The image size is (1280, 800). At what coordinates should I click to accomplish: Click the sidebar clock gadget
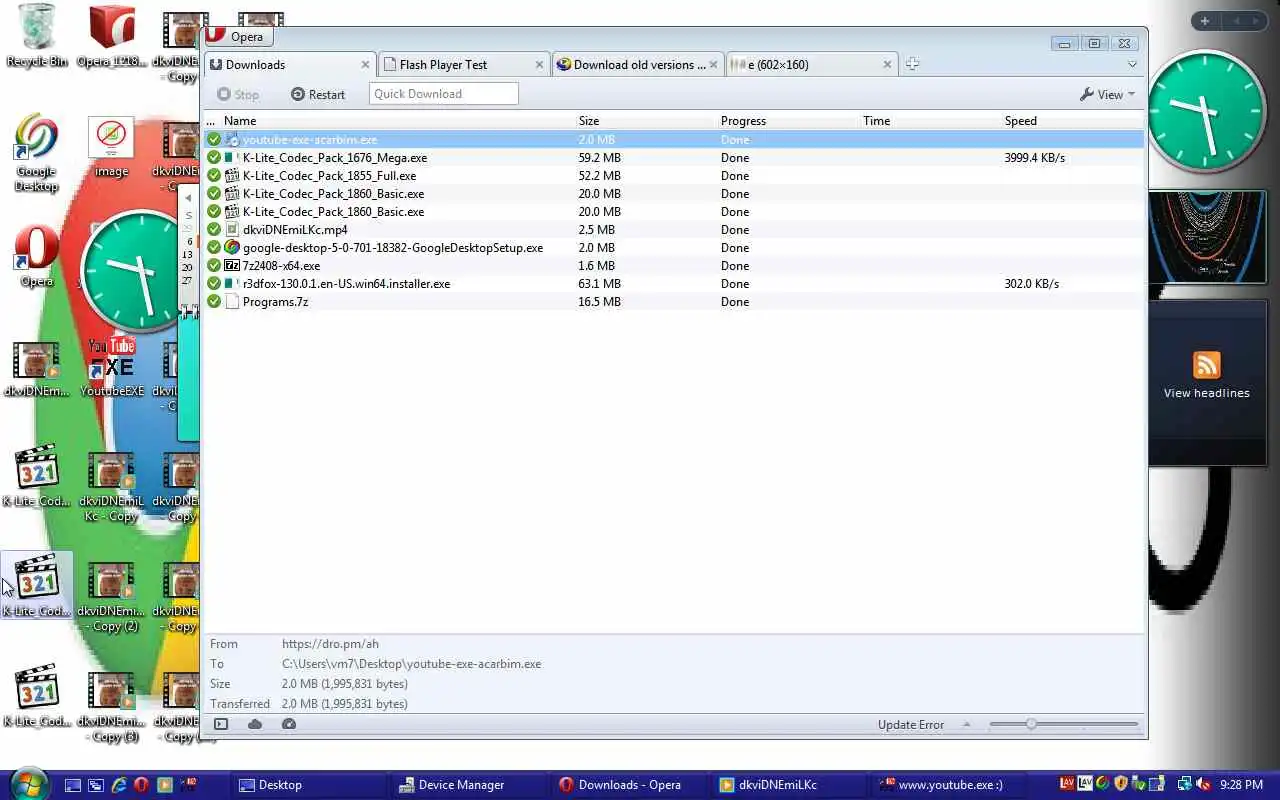[x=1209, y=112]
